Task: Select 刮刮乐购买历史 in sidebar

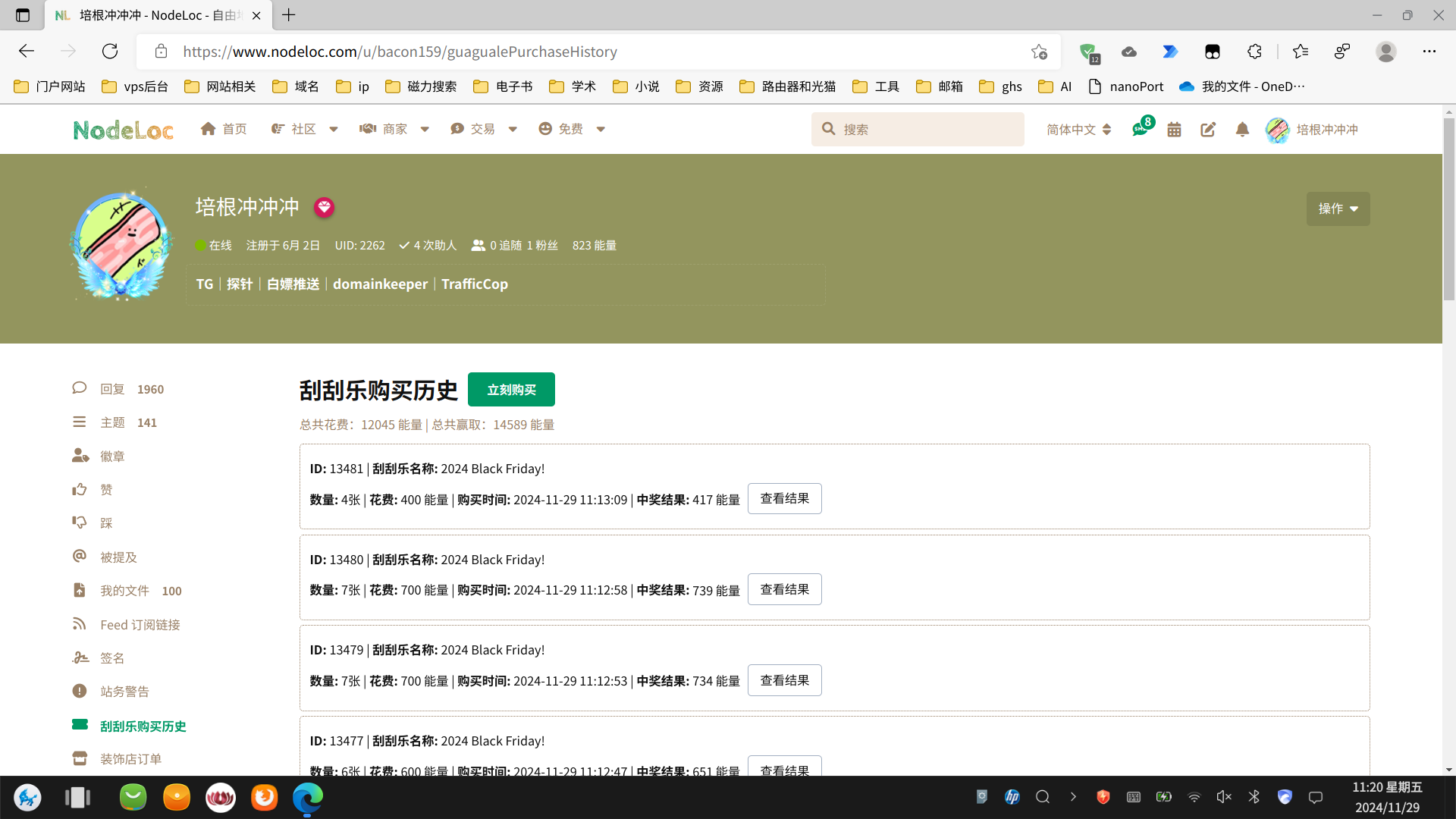Action: click(129, 726)
